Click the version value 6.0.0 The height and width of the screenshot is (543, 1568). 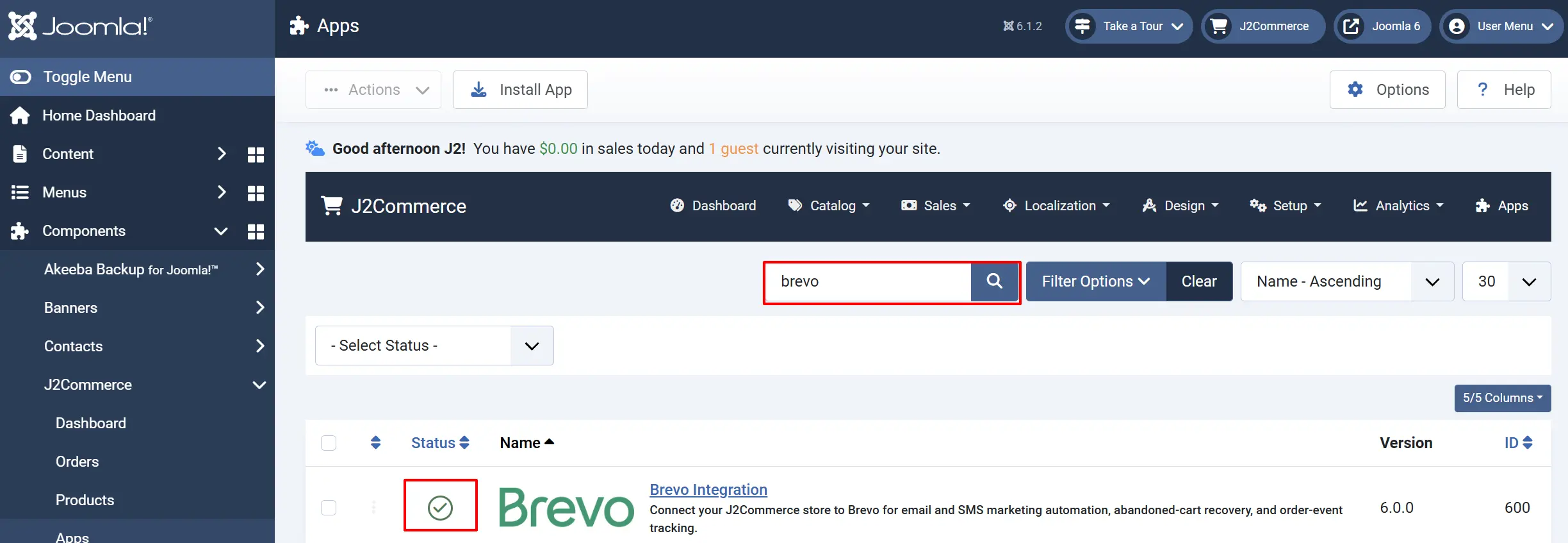[1397, 508]
